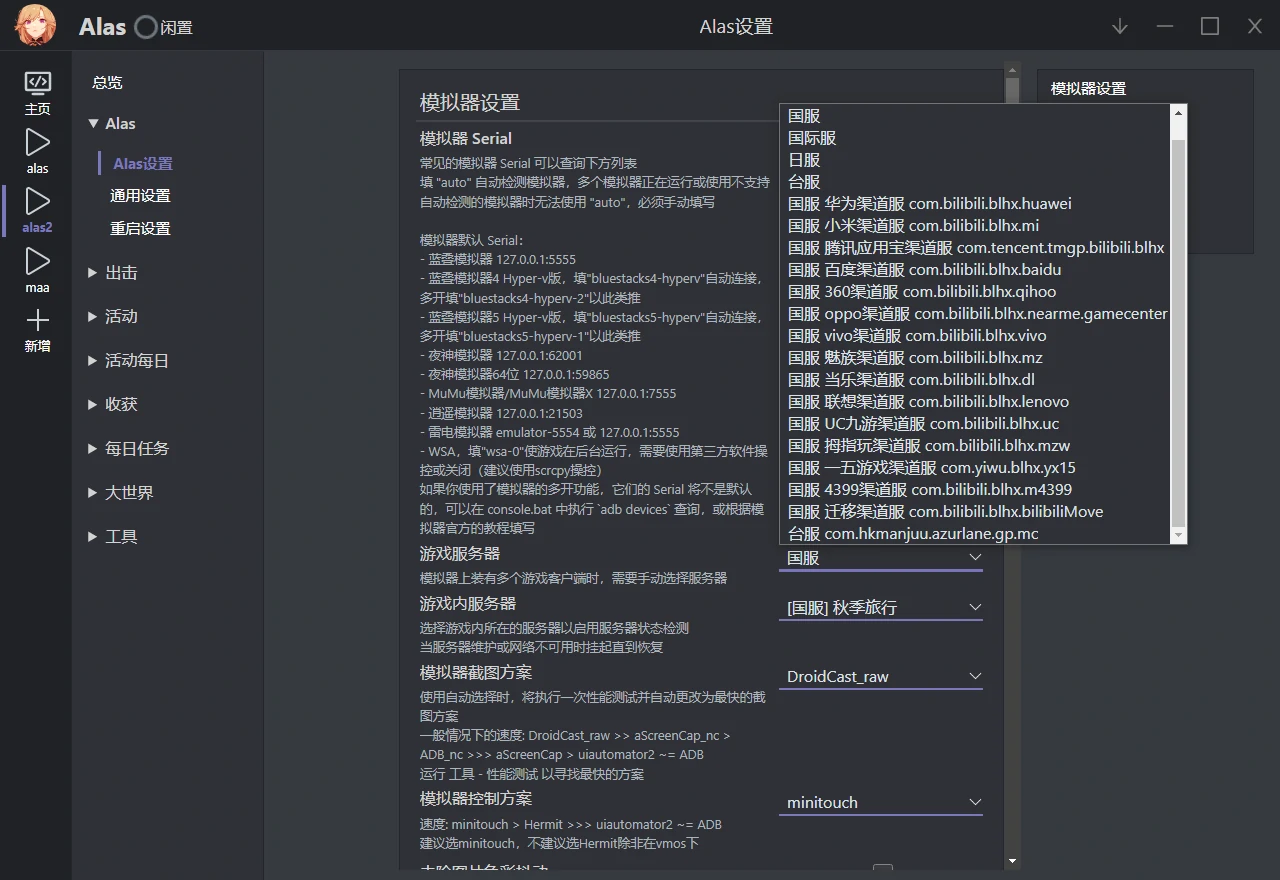This screenshot has height=880, width=1280.
Task: Click the server list scrollbar up arrow
Action: (x=1179, y=111)
